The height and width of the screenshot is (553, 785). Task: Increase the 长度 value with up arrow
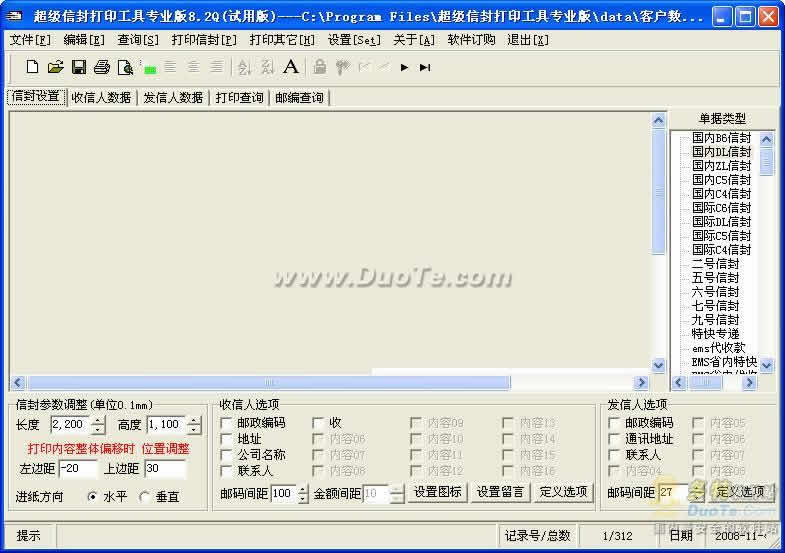click(98, 420)
